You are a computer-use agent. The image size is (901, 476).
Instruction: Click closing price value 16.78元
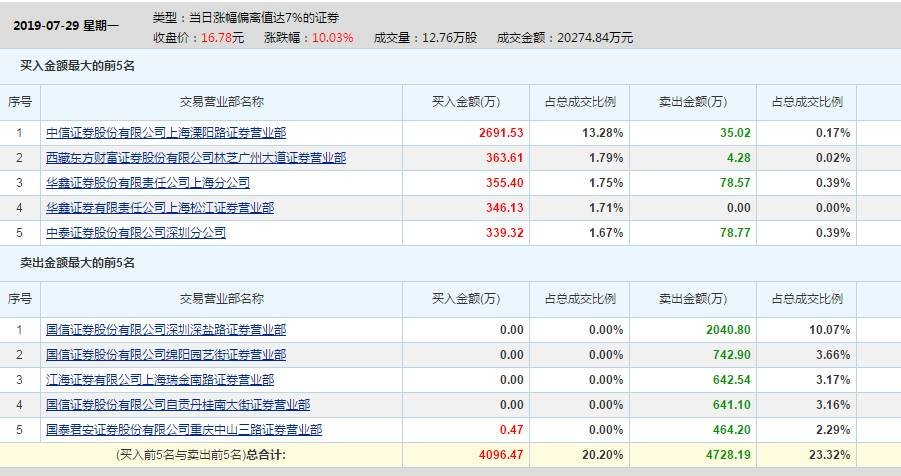pos(222,38)
